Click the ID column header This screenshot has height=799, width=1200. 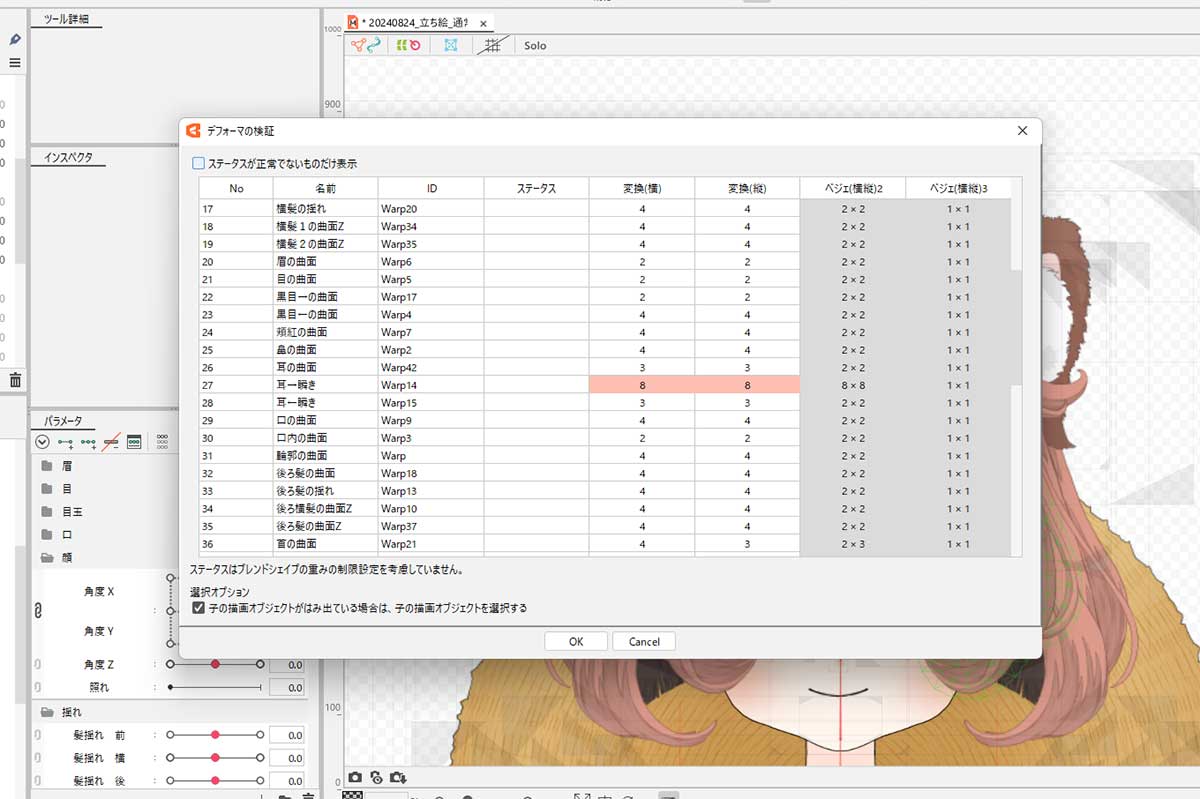(x=431, y=189)
